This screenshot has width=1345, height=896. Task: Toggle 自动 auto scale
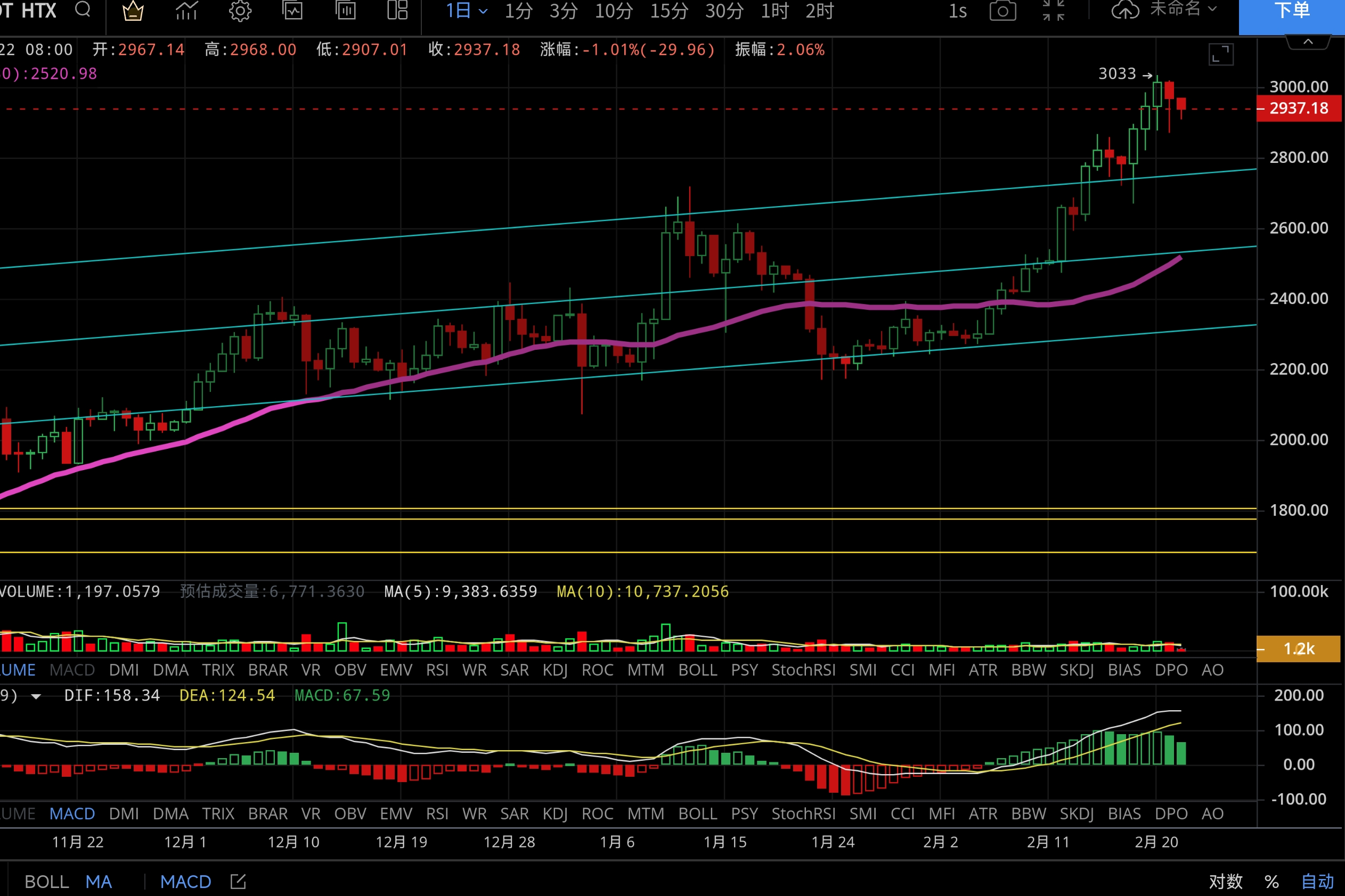pos(1317,881)
